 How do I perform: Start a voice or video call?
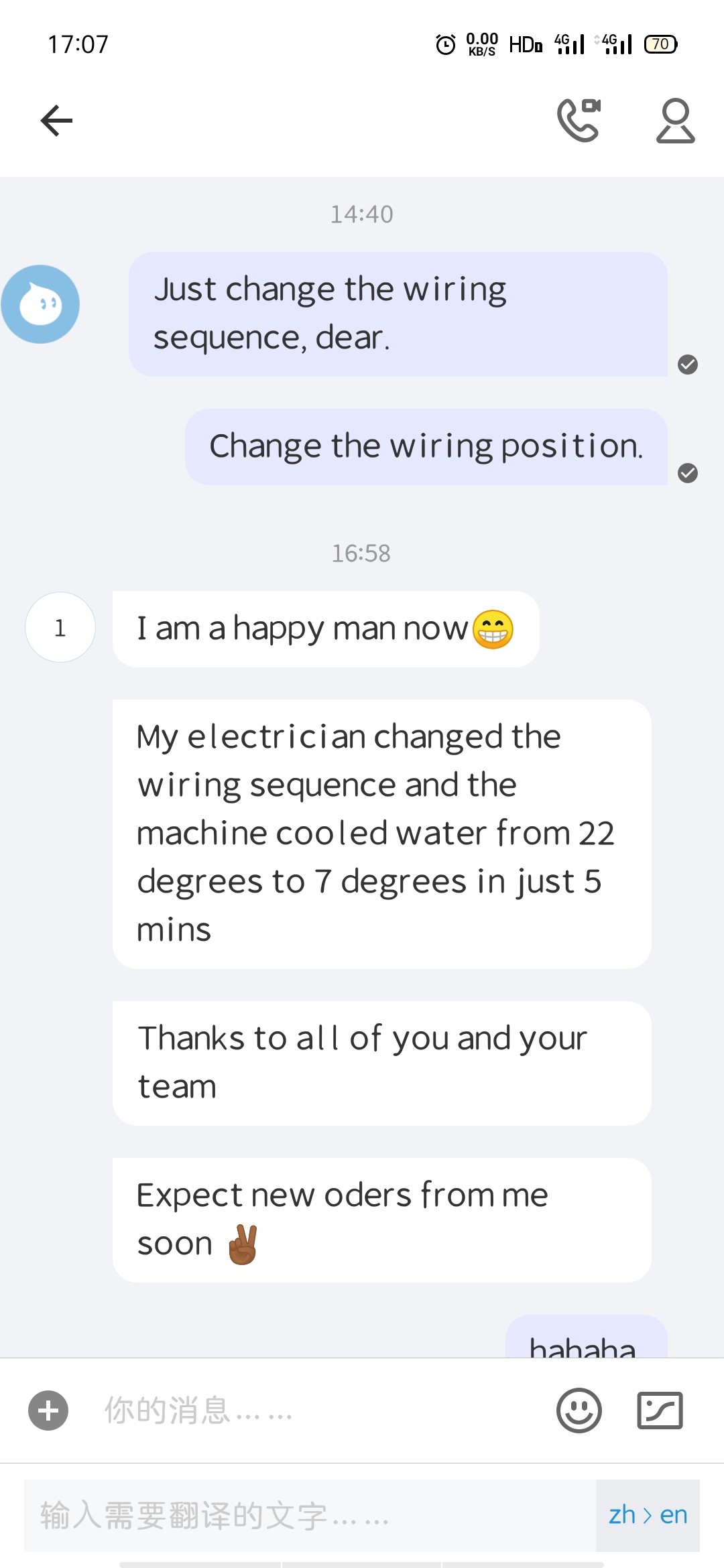click(579, 121)
